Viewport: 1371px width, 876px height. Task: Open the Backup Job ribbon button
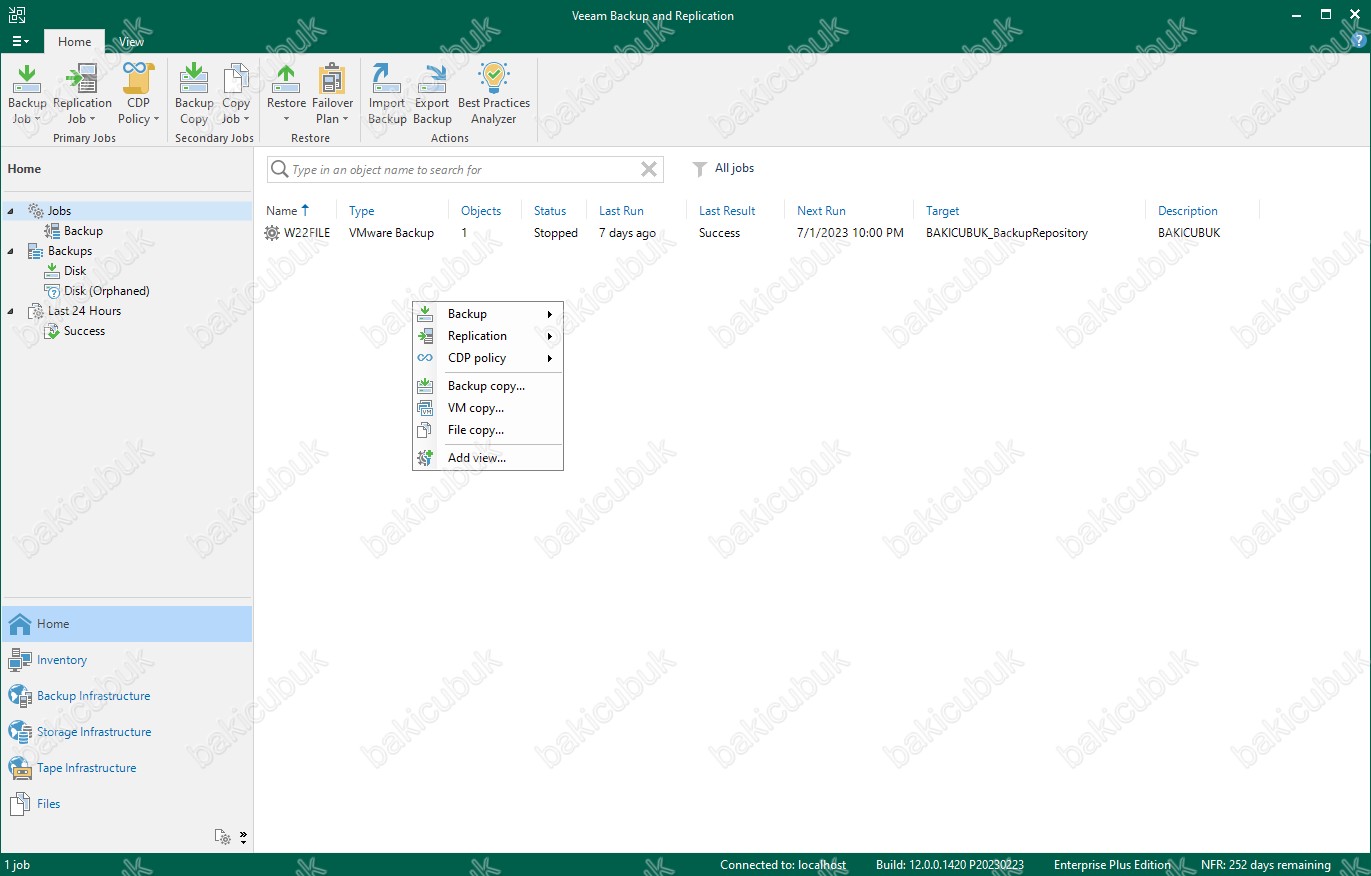click(27, 94)
